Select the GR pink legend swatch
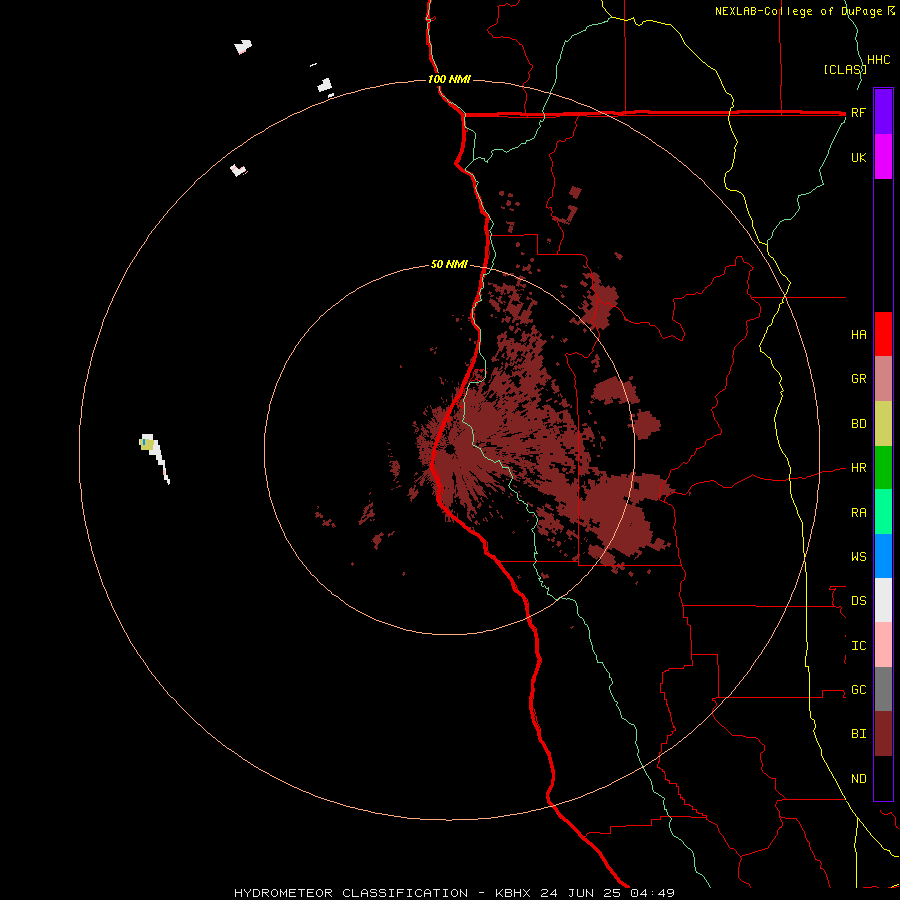 [x=883, y=379]
